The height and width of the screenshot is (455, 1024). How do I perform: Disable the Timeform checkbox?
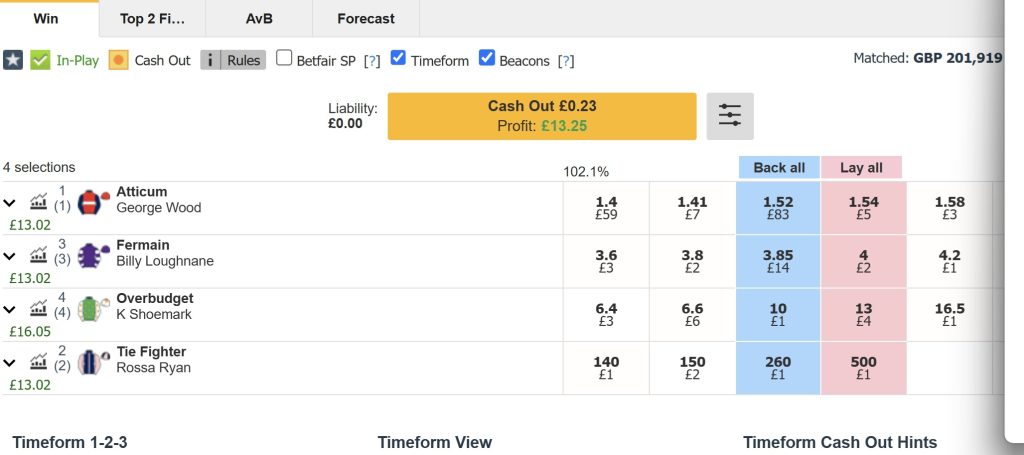(x=399, y=59)
